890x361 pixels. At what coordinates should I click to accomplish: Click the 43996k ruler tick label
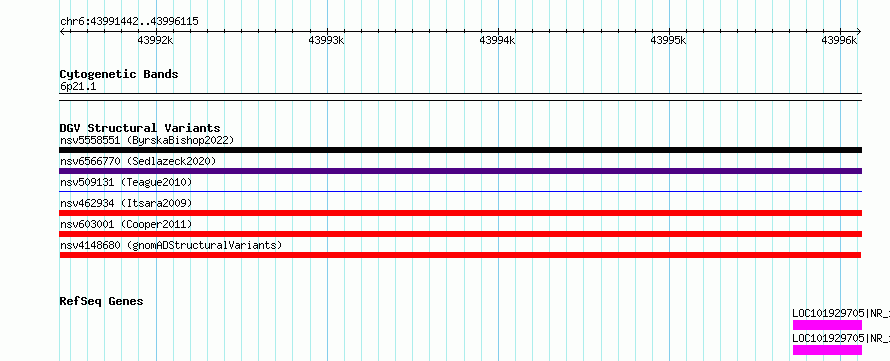point(839,40)
